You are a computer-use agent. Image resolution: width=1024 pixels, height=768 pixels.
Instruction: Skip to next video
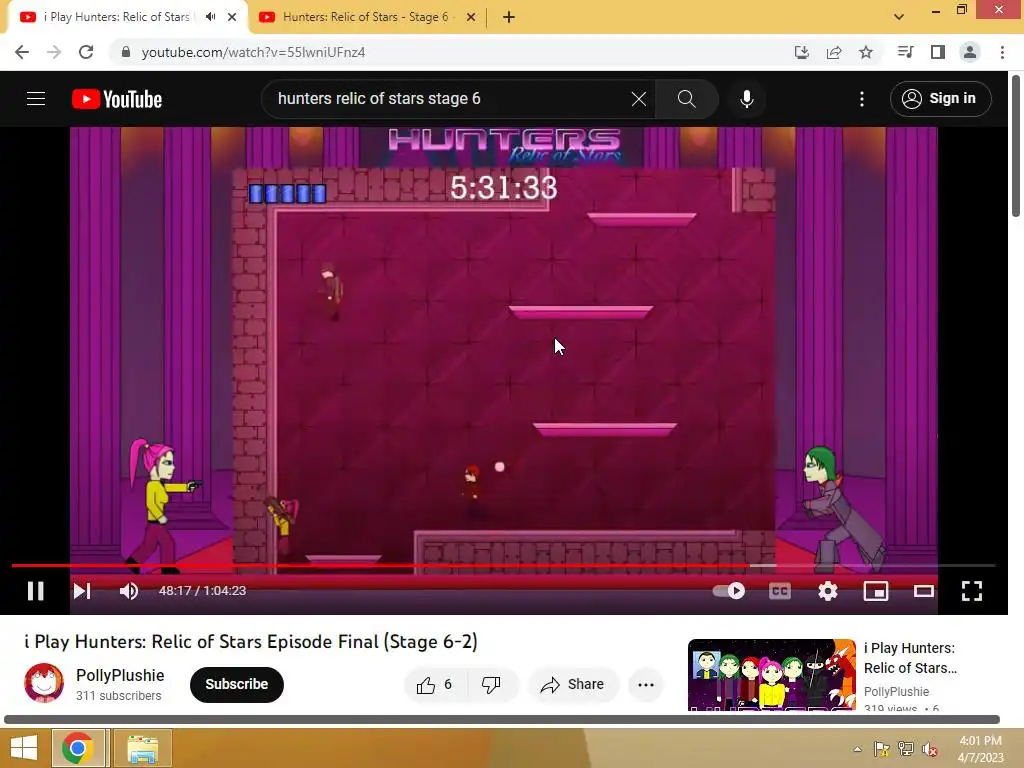(x=82, y=591)
